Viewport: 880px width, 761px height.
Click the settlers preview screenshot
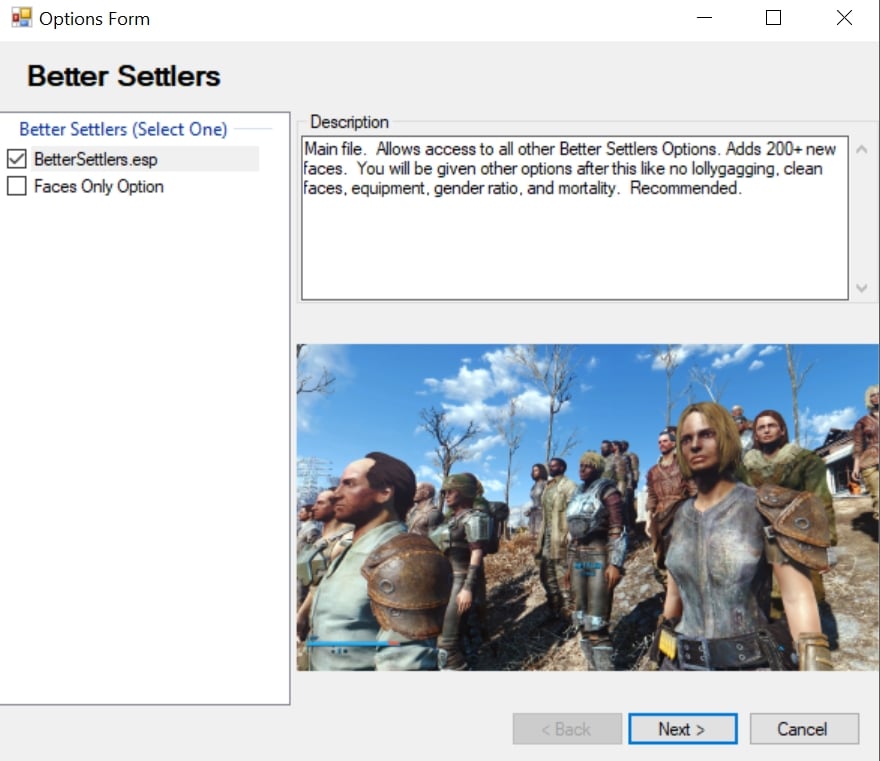pos(588,507)
